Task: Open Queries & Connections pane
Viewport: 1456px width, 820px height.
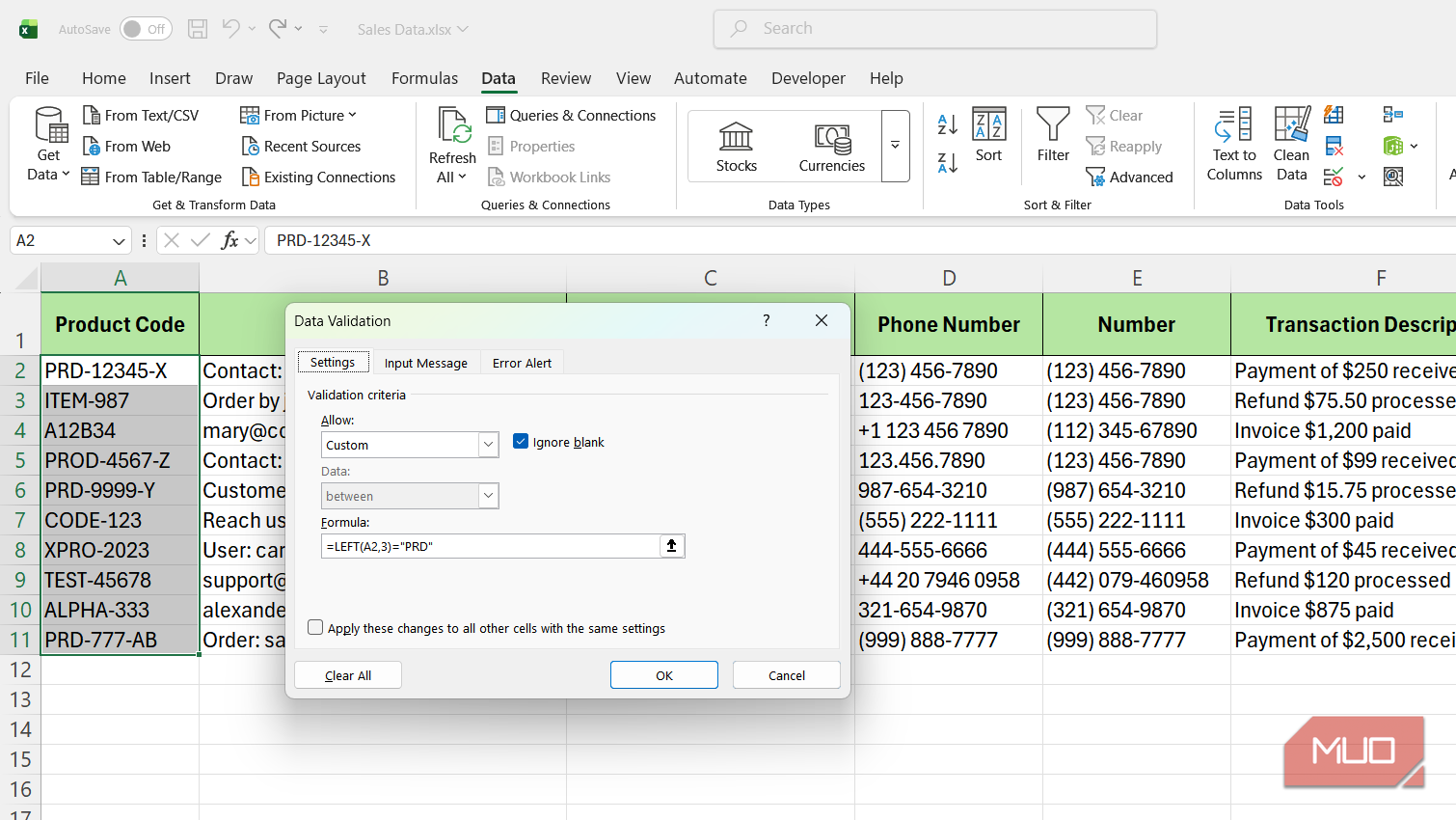Action: pos(571,115)
